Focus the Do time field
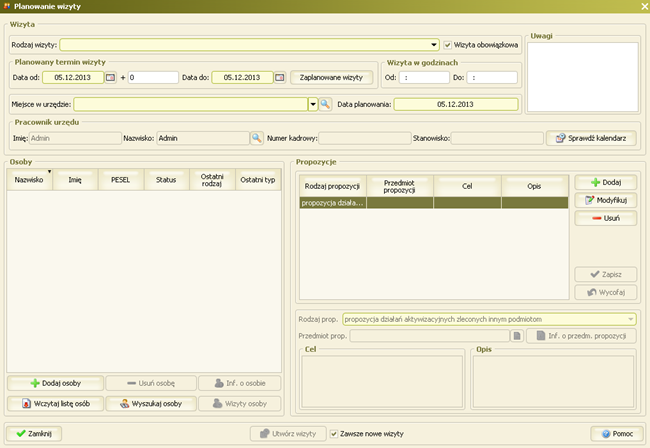The width and height of the screenshot is (650, 448). point(492,77)
